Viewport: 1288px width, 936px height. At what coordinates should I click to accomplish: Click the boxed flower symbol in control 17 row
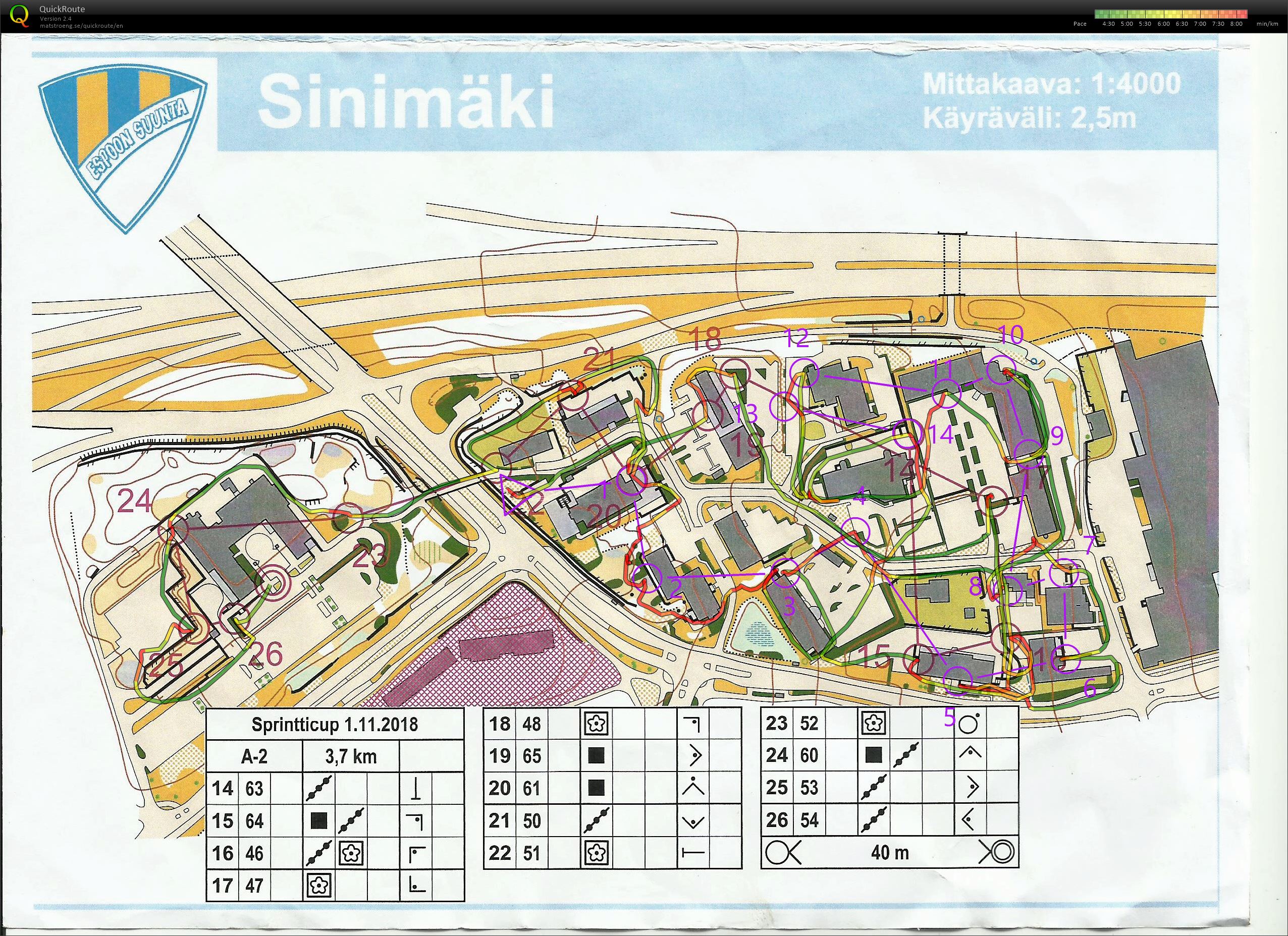tap(318, 887)
